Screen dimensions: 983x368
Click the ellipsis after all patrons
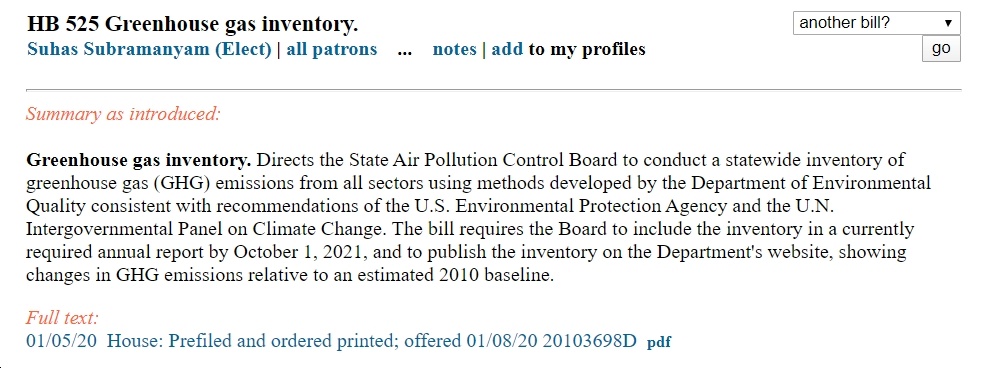click(x=405, y=50)
